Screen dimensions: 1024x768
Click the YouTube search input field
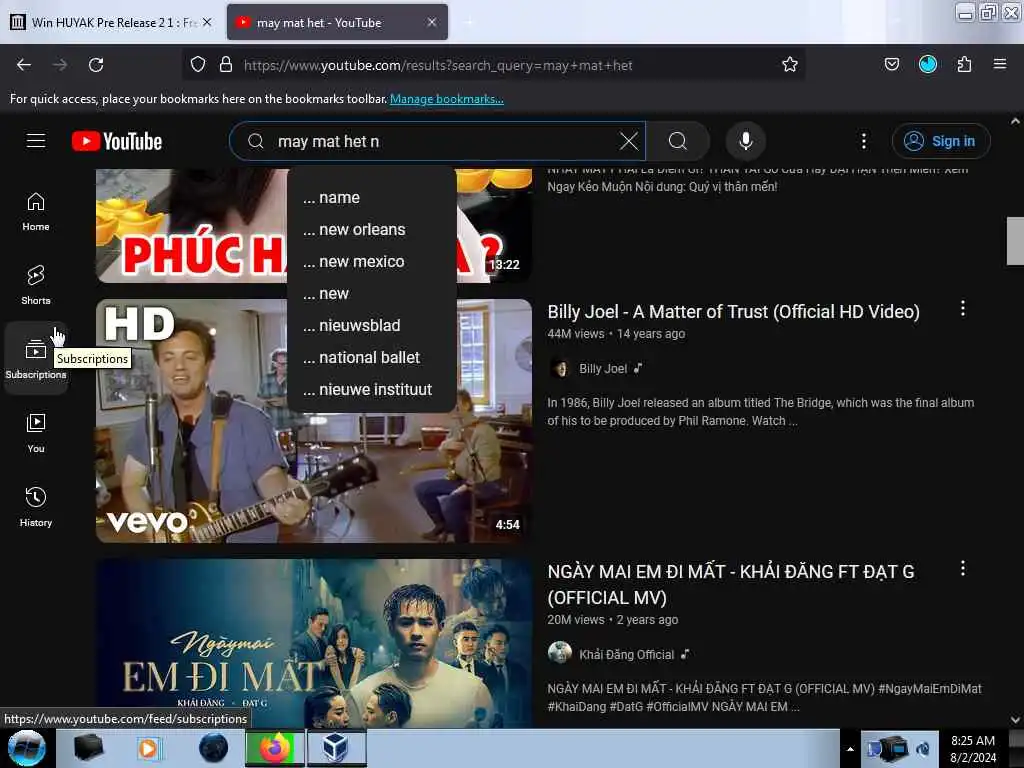438,141
